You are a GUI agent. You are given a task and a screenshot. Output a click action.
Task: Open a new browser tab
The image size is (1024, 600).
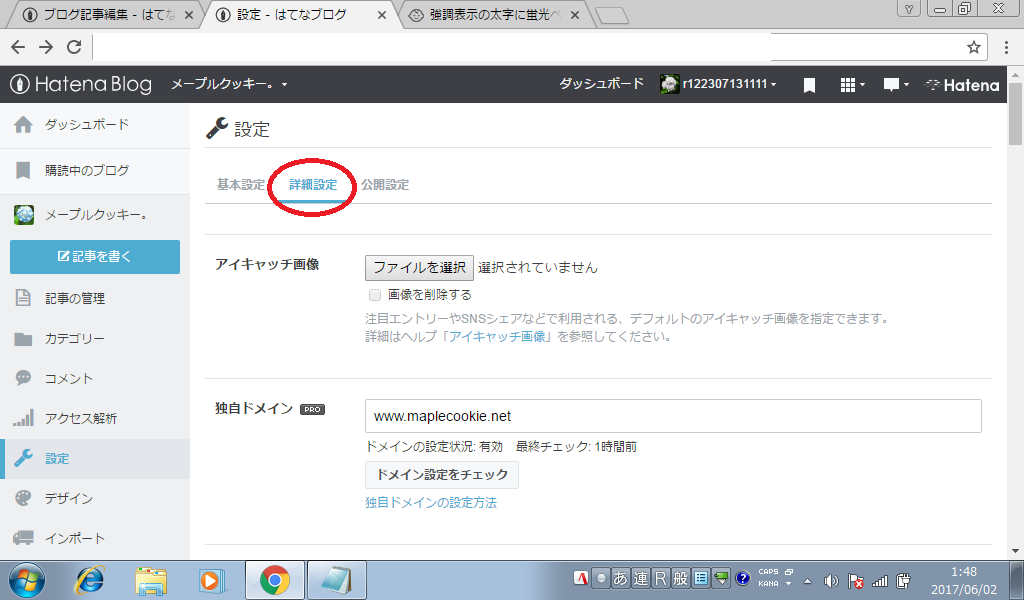[x=612, y=16]
